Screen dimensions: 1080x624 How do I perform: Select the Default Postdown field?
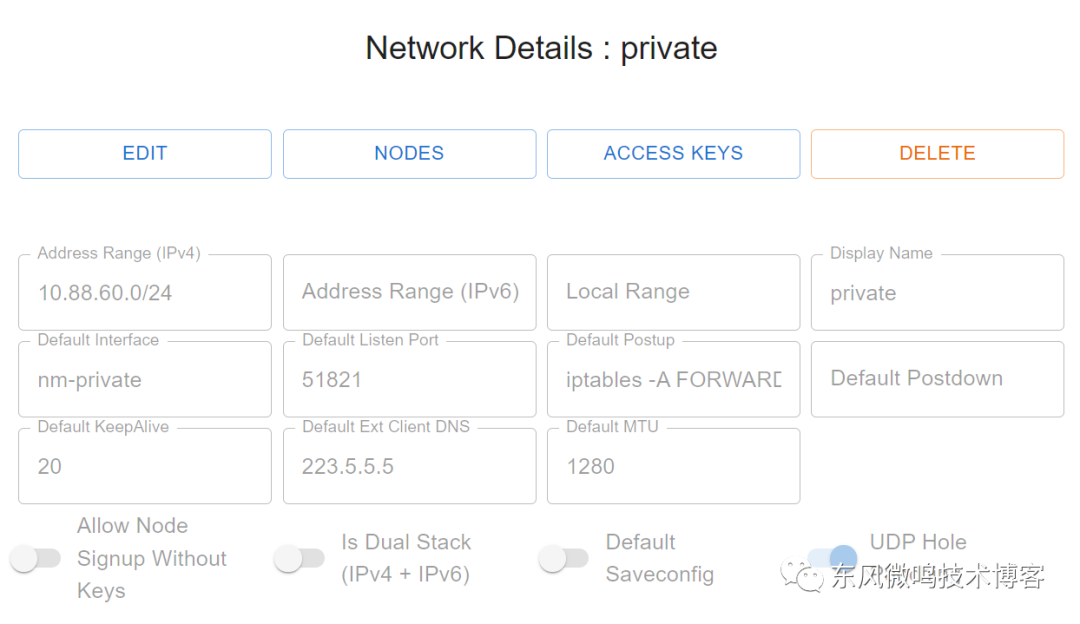point(937,379)
